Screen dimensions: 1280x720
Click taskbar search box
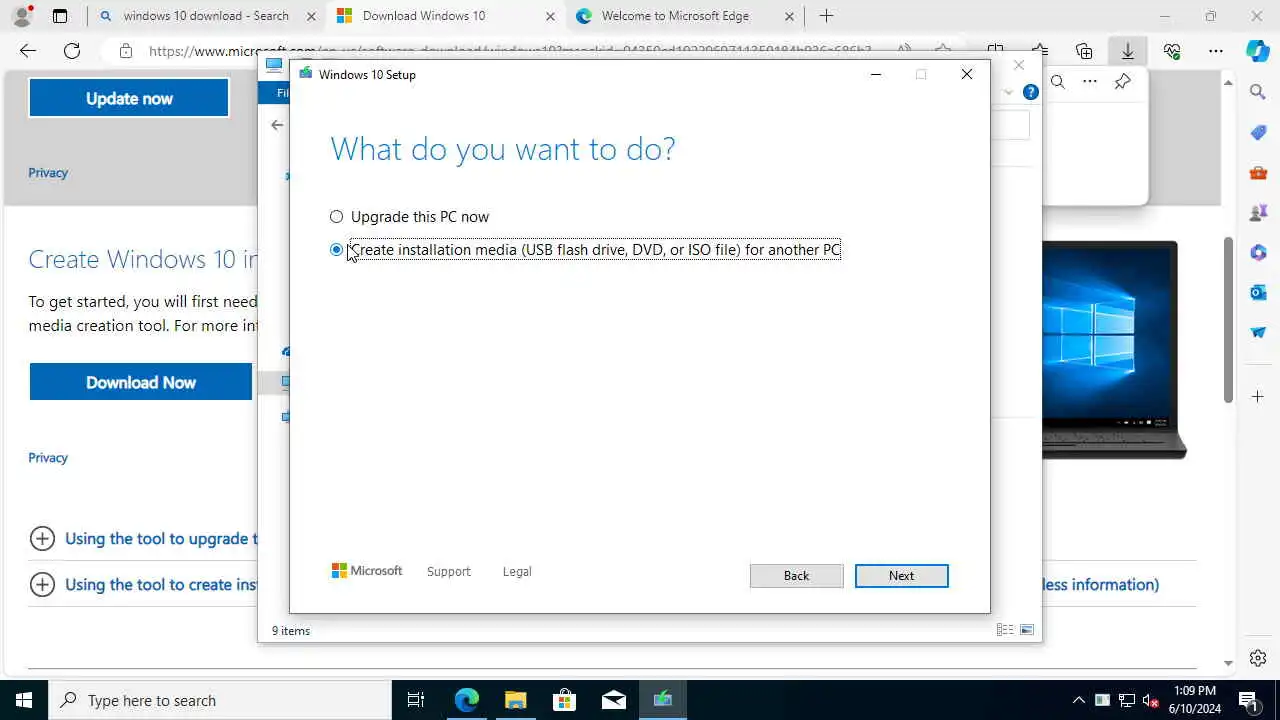[220, 700]
